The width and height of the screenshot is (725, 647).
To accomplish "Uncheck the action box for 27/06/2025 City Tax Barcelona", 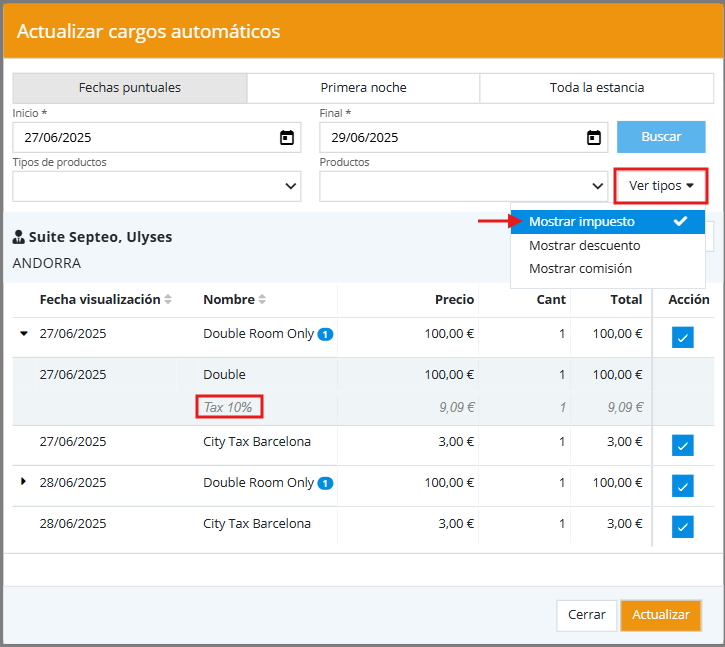I will (x=683, y=445).
